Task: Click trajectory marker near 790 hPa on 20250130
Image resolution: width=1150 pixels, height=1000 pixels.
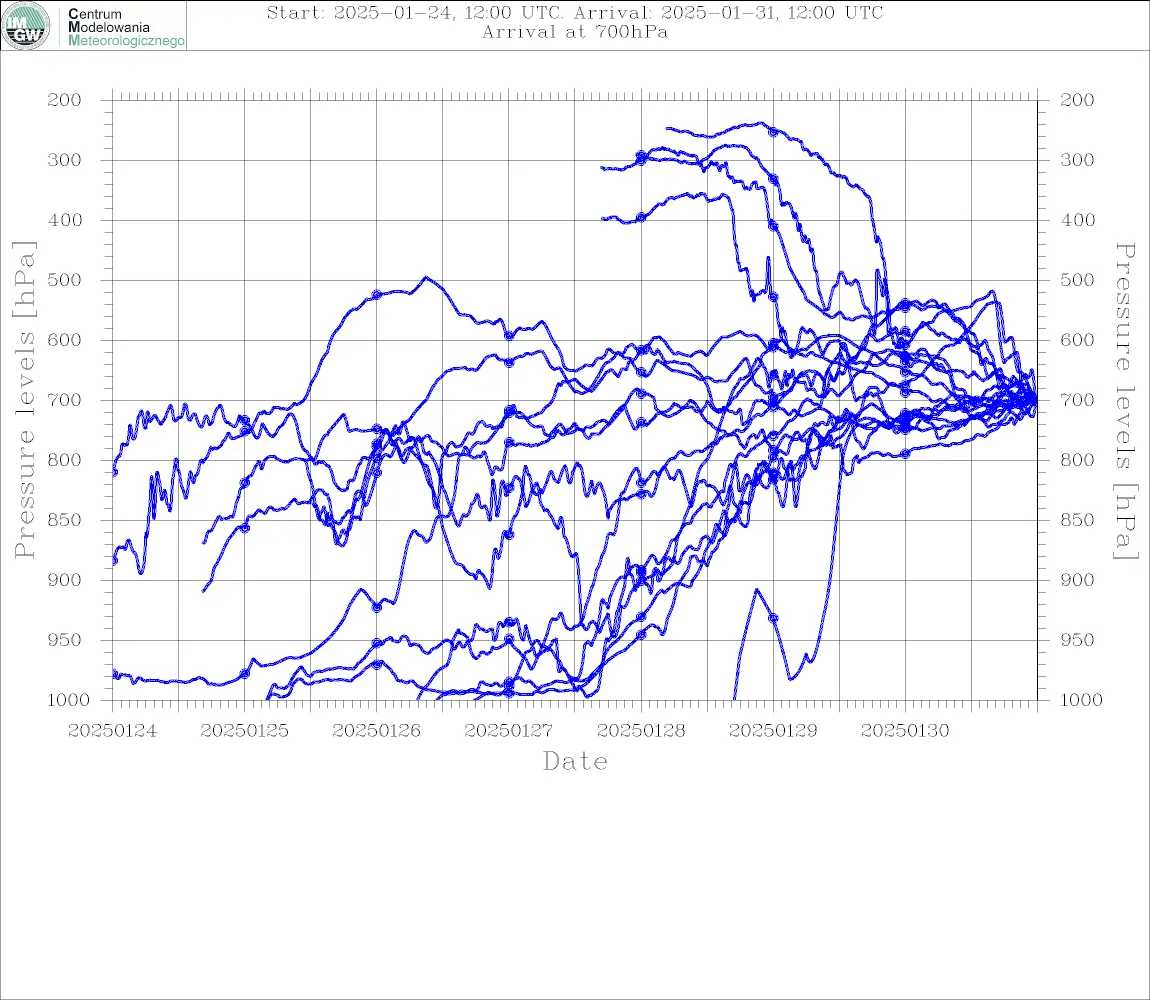Action: [x=905, y=454]
